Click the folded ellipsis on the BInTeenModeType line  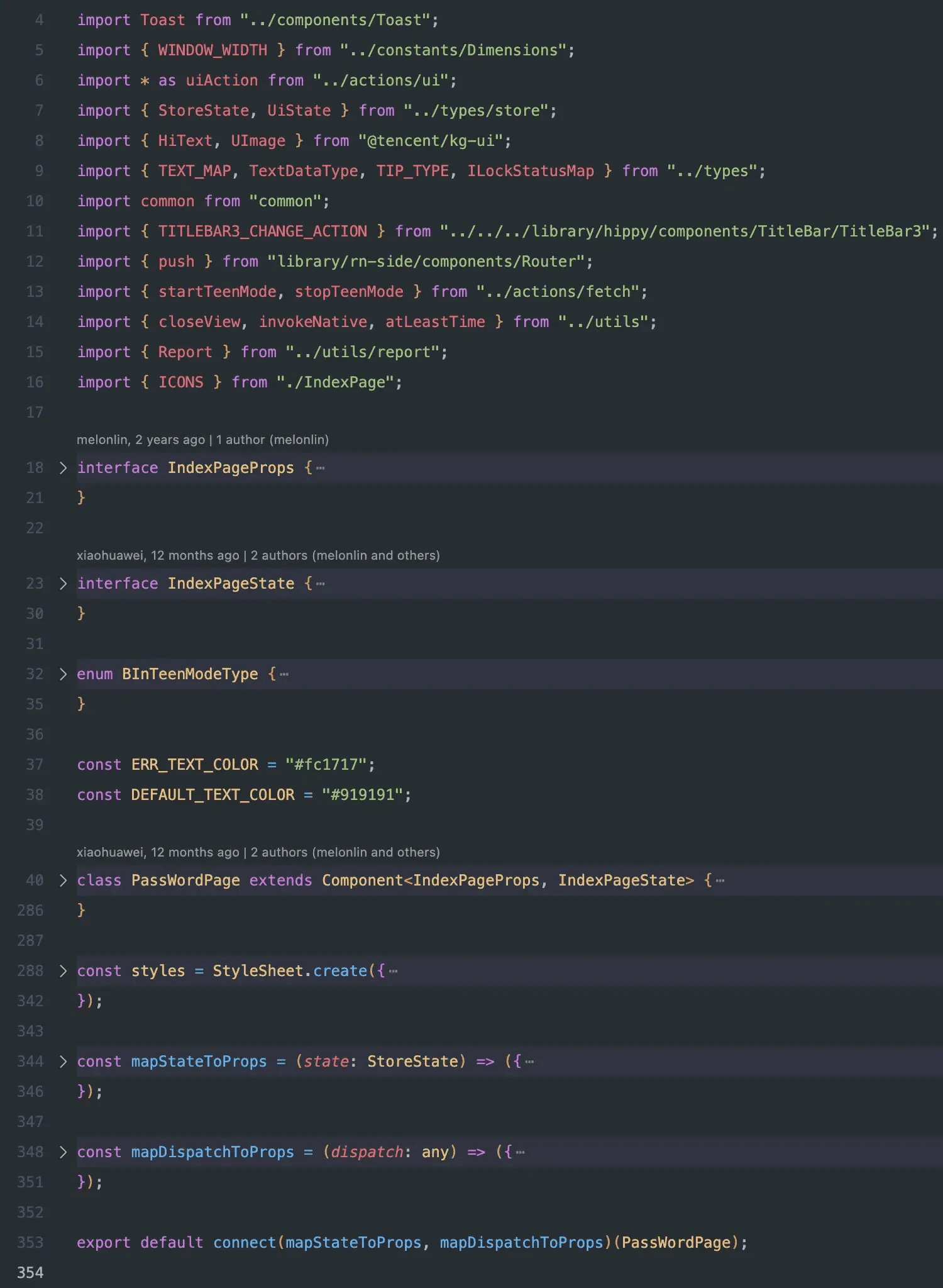(x=284, y=675)
